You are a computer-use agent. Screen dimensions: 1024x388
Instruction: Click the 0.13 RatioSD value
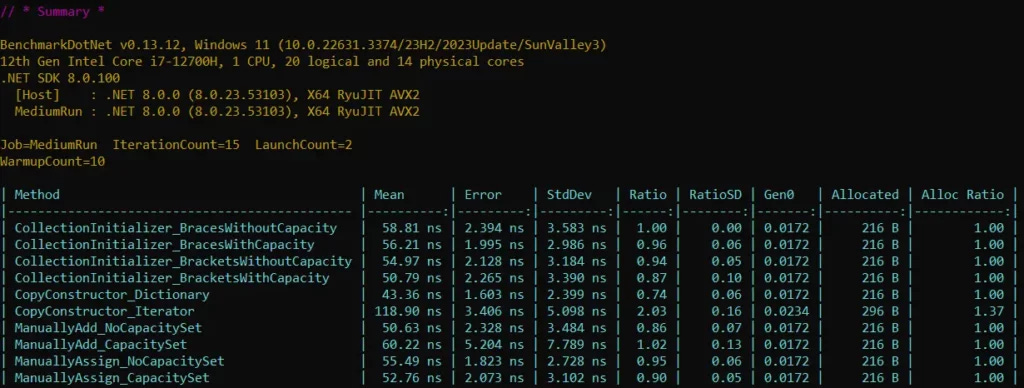727,344
